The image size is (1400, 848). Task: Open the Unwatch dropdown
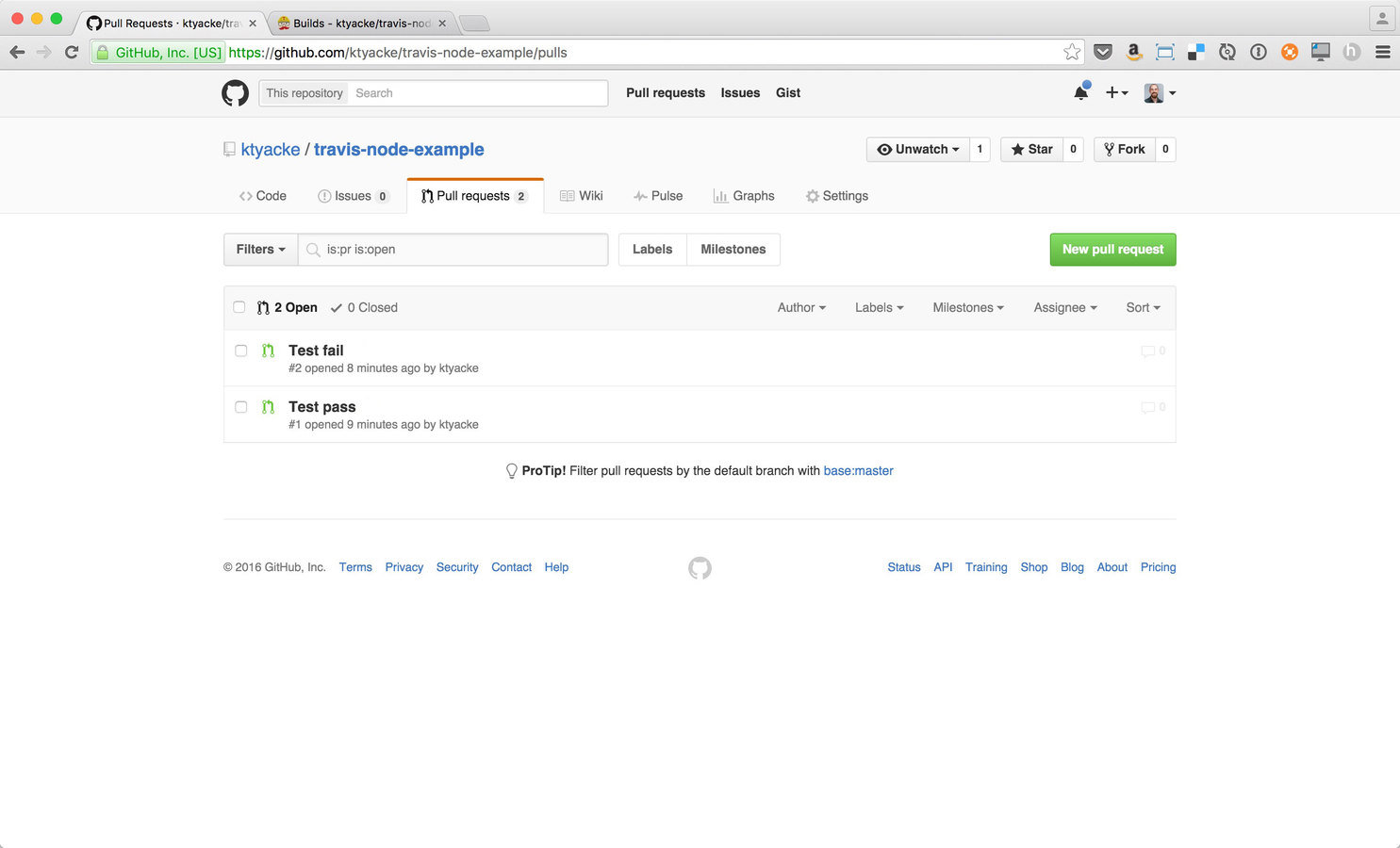pos(918,149)
